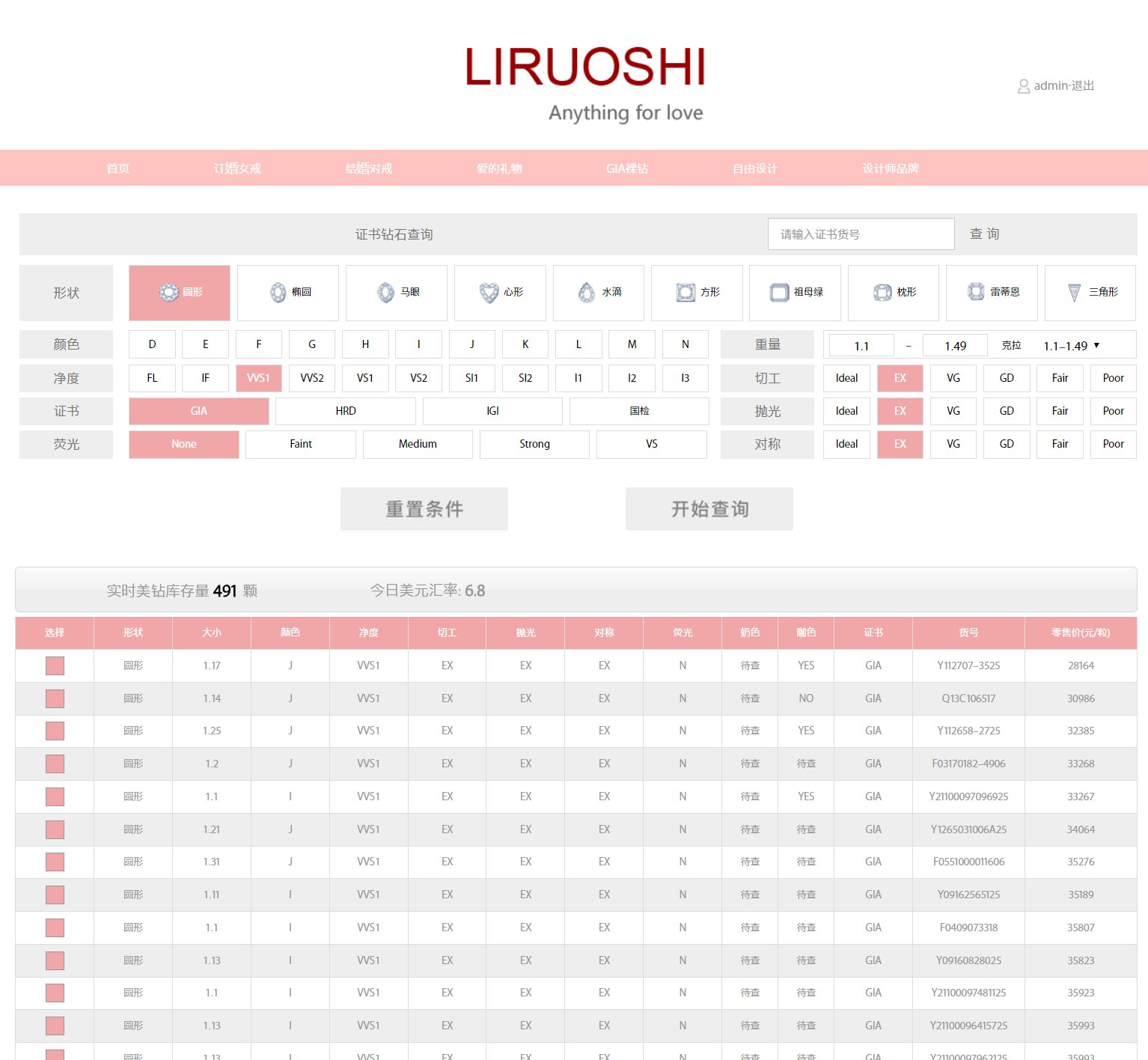Screen dimensions: 1148x1060
Task: Click the 重置条件 reset button
Action: click(x=424, y=509)
